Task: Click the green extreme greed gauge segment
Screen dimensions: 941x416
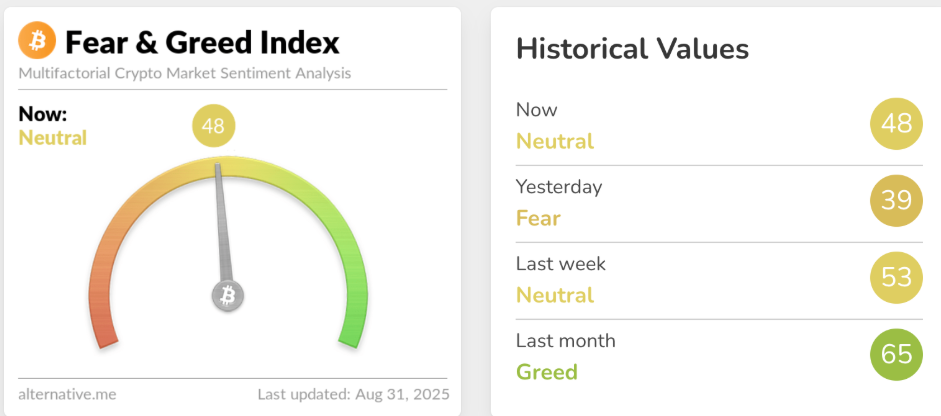Action: pos(352,310)
